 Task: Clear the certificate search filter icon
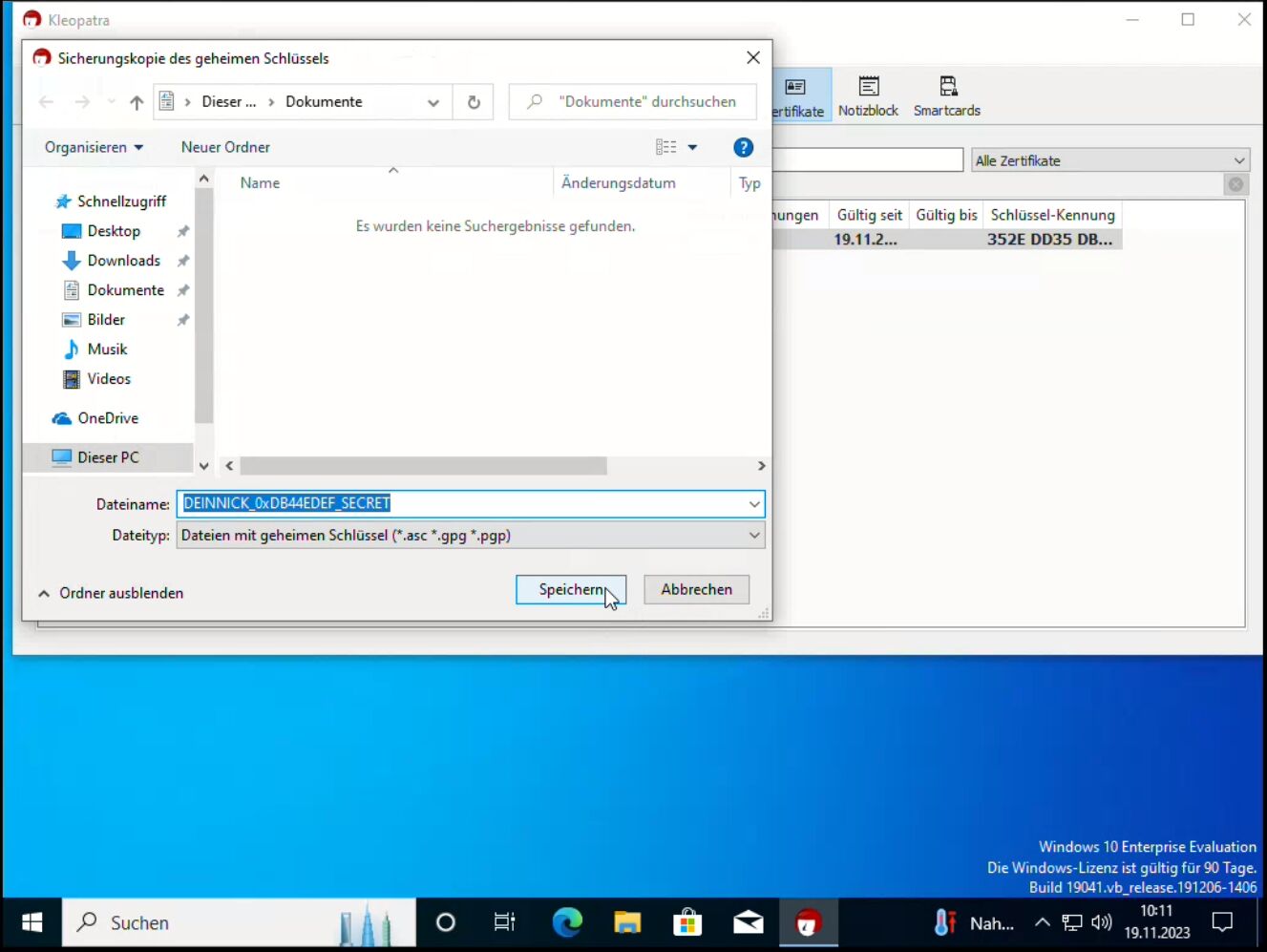[1235, 184]
